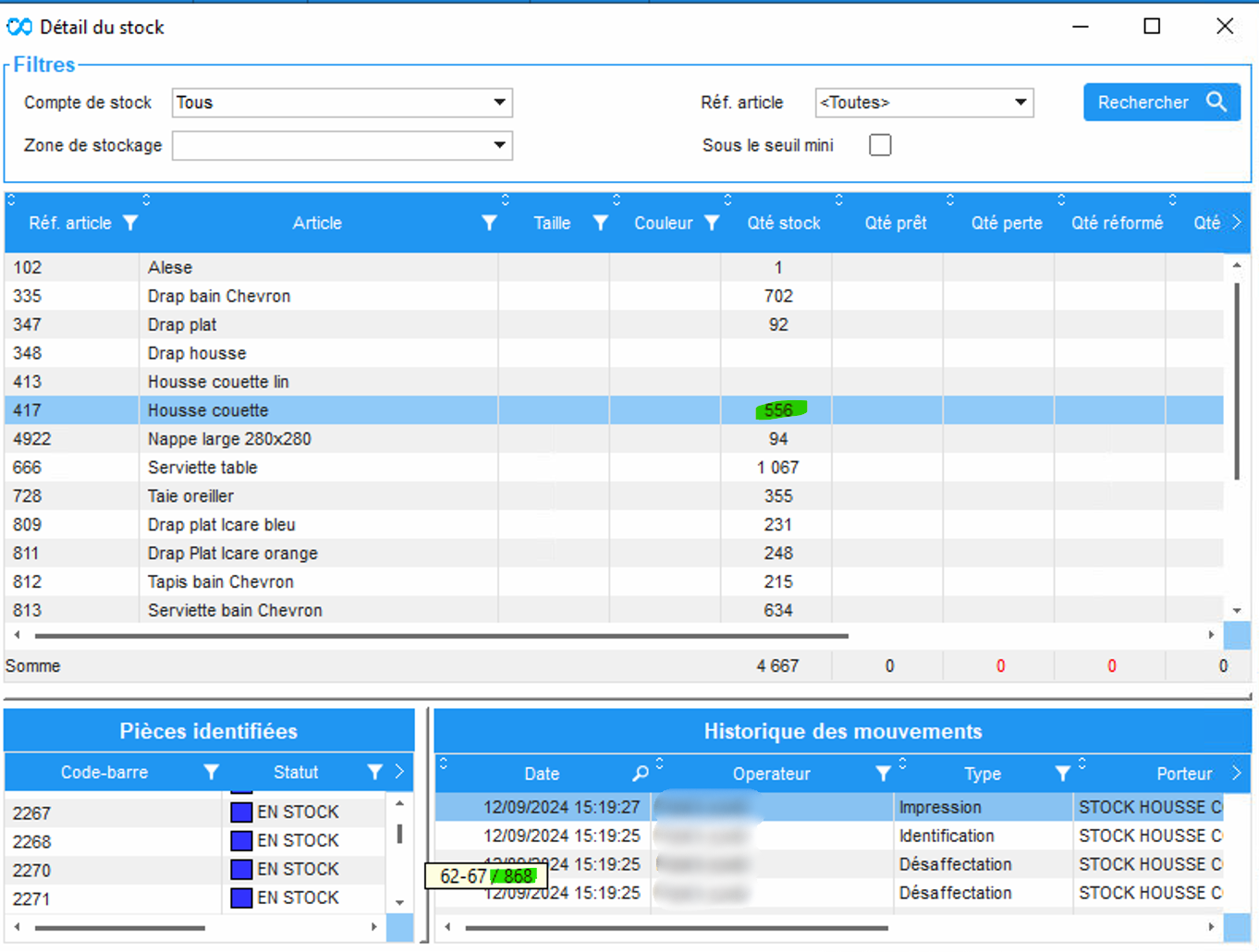Select the Serviette bain Chevron row

click(614, 610)
